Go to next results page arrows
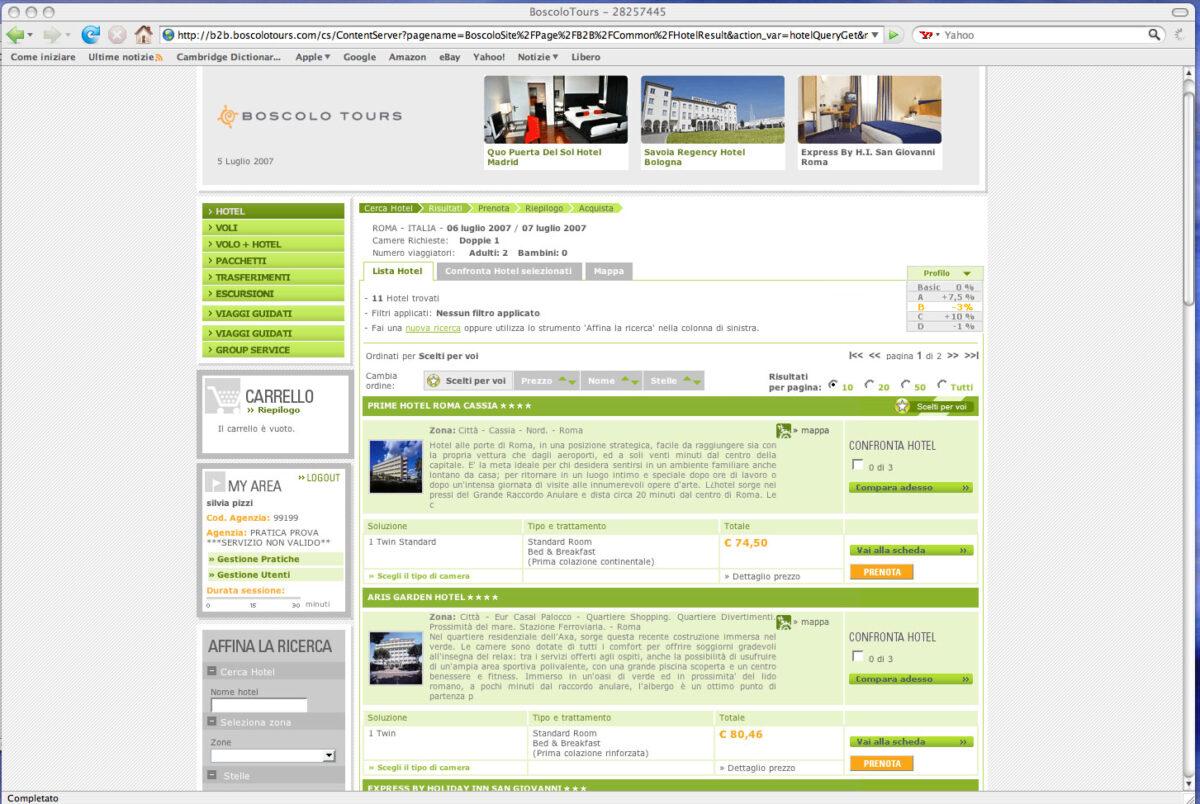1200x804 pixels. pyautogui.click(x=953, y=355)
